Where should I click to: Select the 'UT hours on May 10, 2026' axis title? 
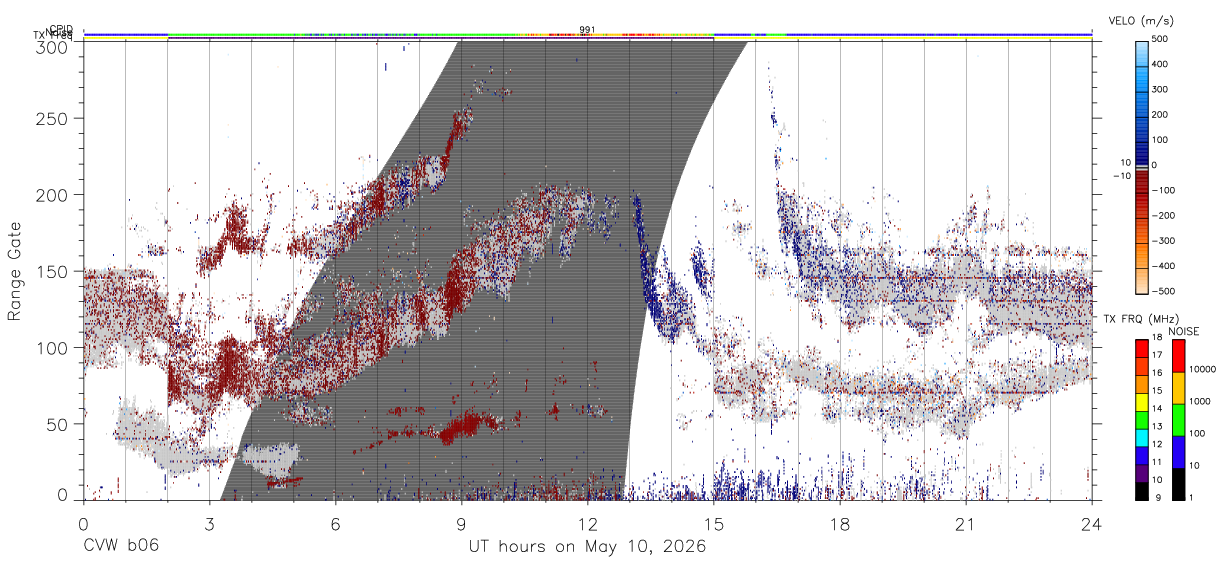click(x=587, y=547)
